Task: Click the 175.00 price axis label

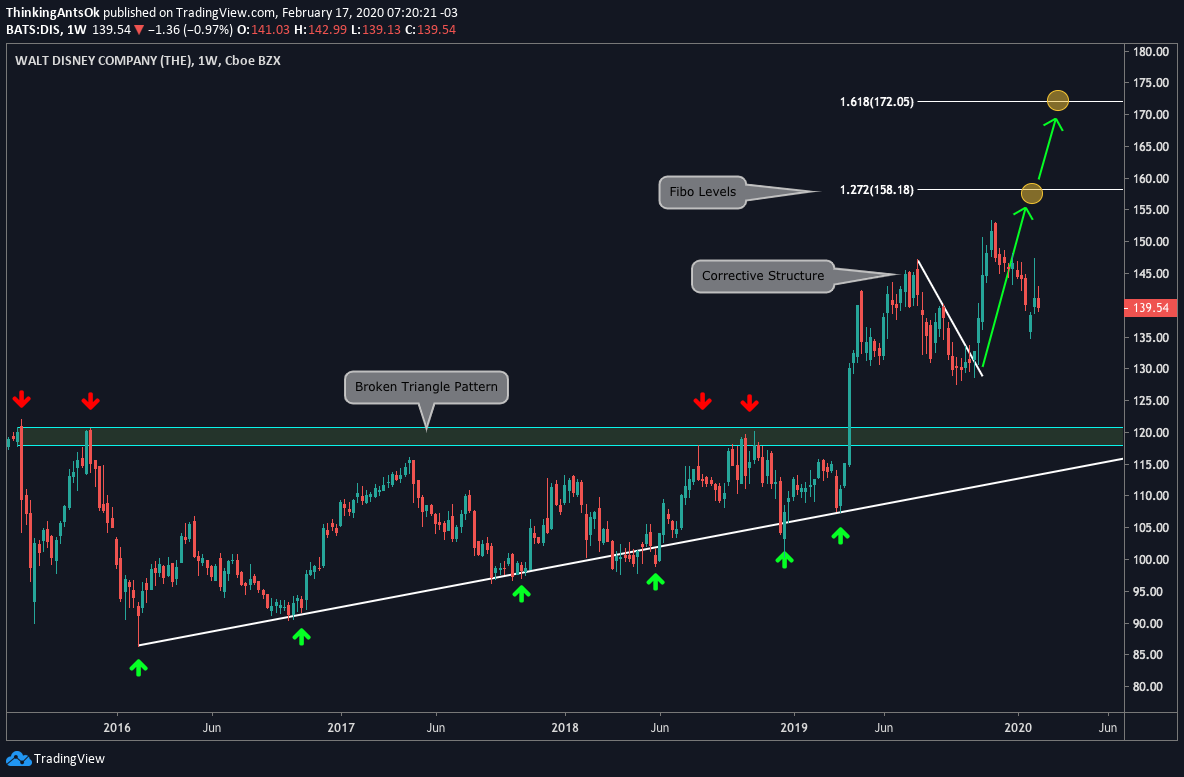Action: [x=1151, y=83]
